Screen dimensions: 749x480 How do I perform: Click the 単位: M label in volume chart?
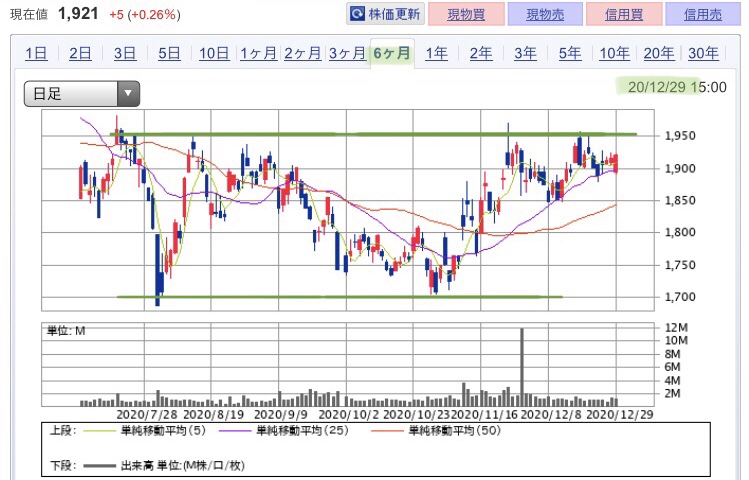click(66, 331)
